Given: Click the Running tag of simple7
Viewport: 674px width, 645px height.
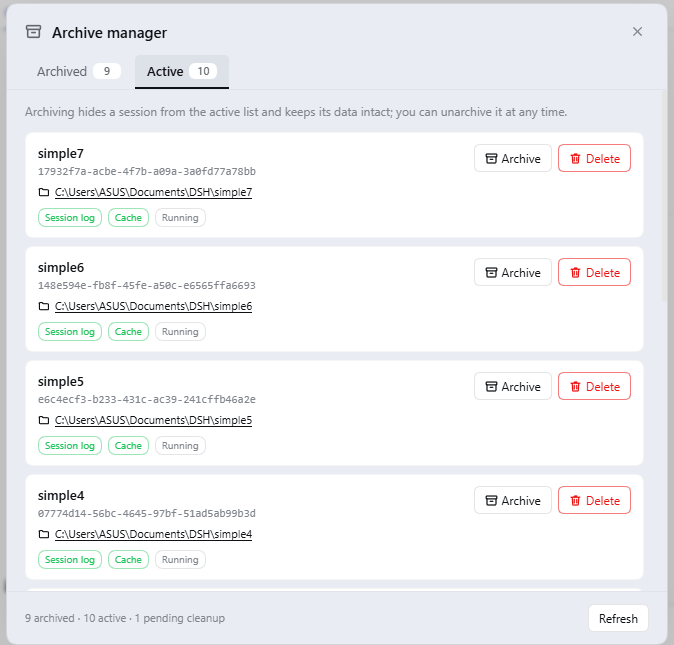Looking at the screenshot, I should point(180,218).
